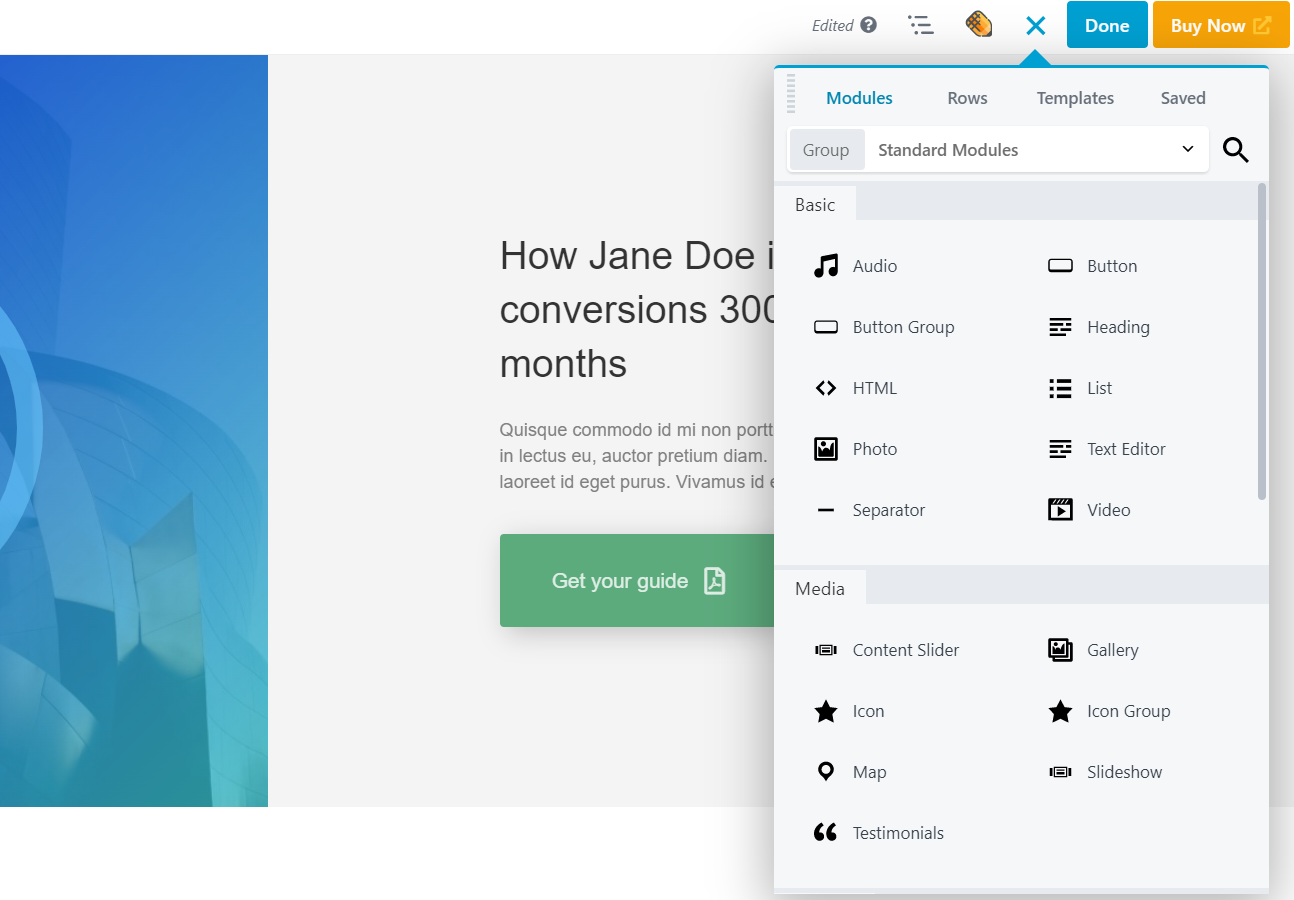Select the Video module clapboard icon

click(x=1060, y=510)
